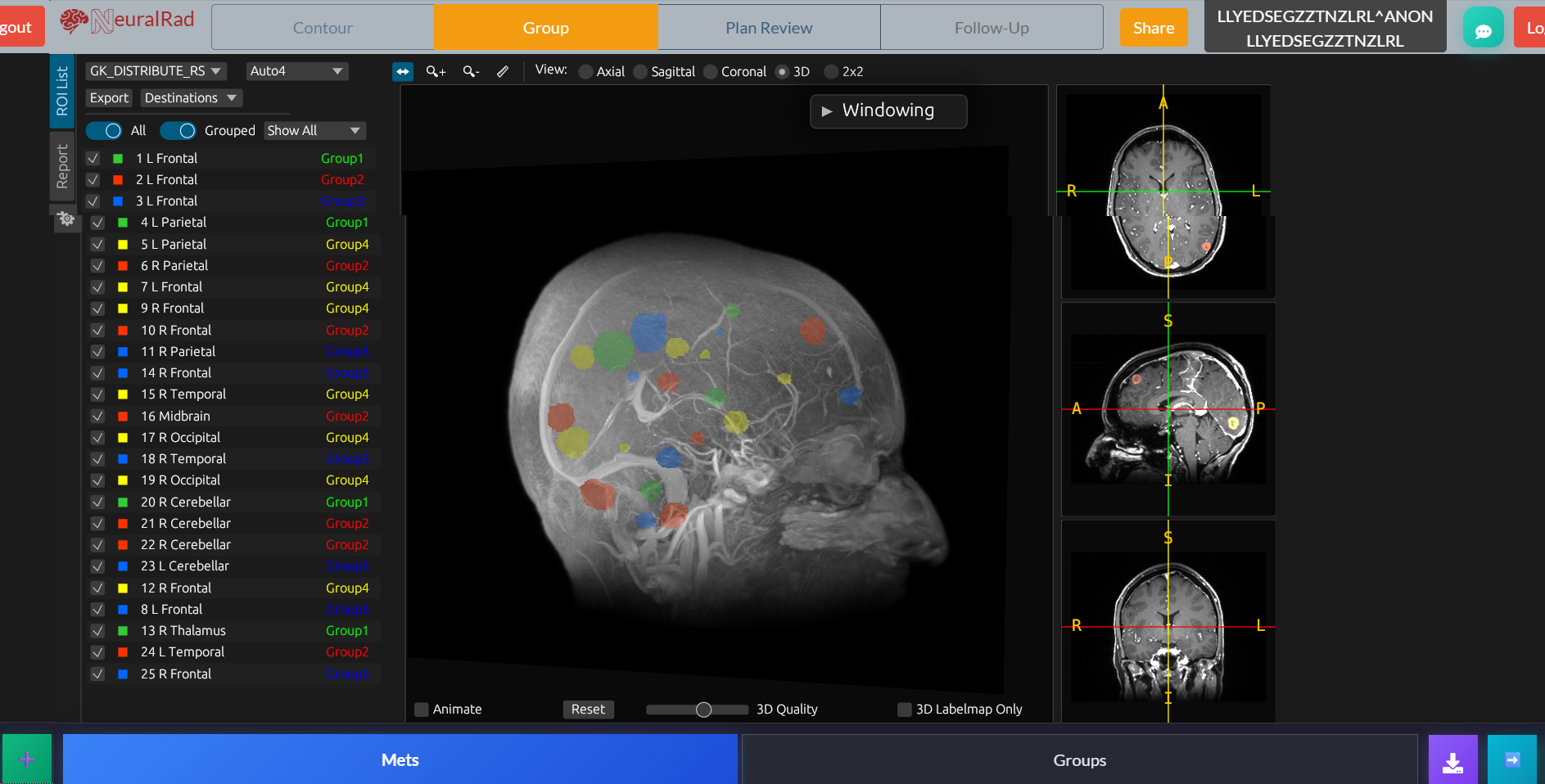Open the GK_DISTRIBUTE_RS dropdown
The image size is (1545, 784).
tap(156, 71)
